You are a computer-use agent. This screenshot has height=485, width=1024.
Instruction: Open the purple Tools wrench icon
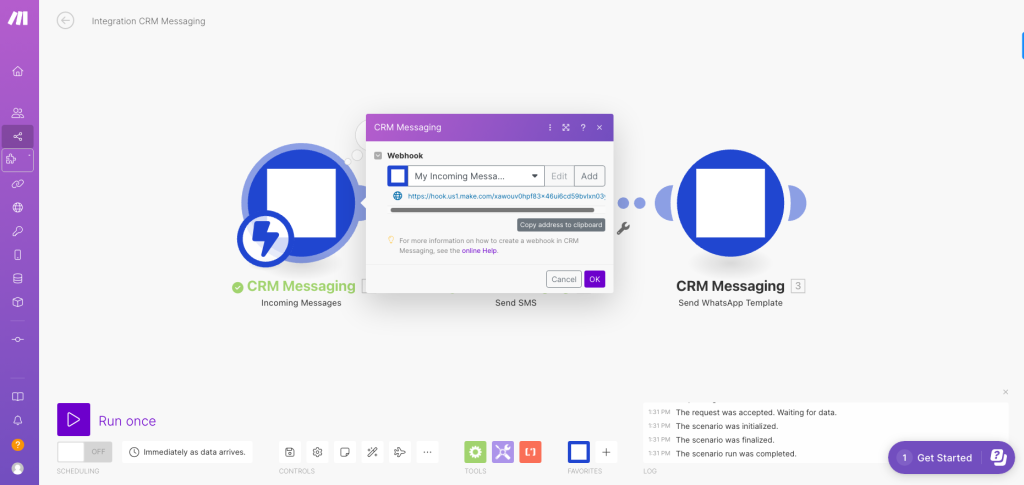(x=503, y=452)
